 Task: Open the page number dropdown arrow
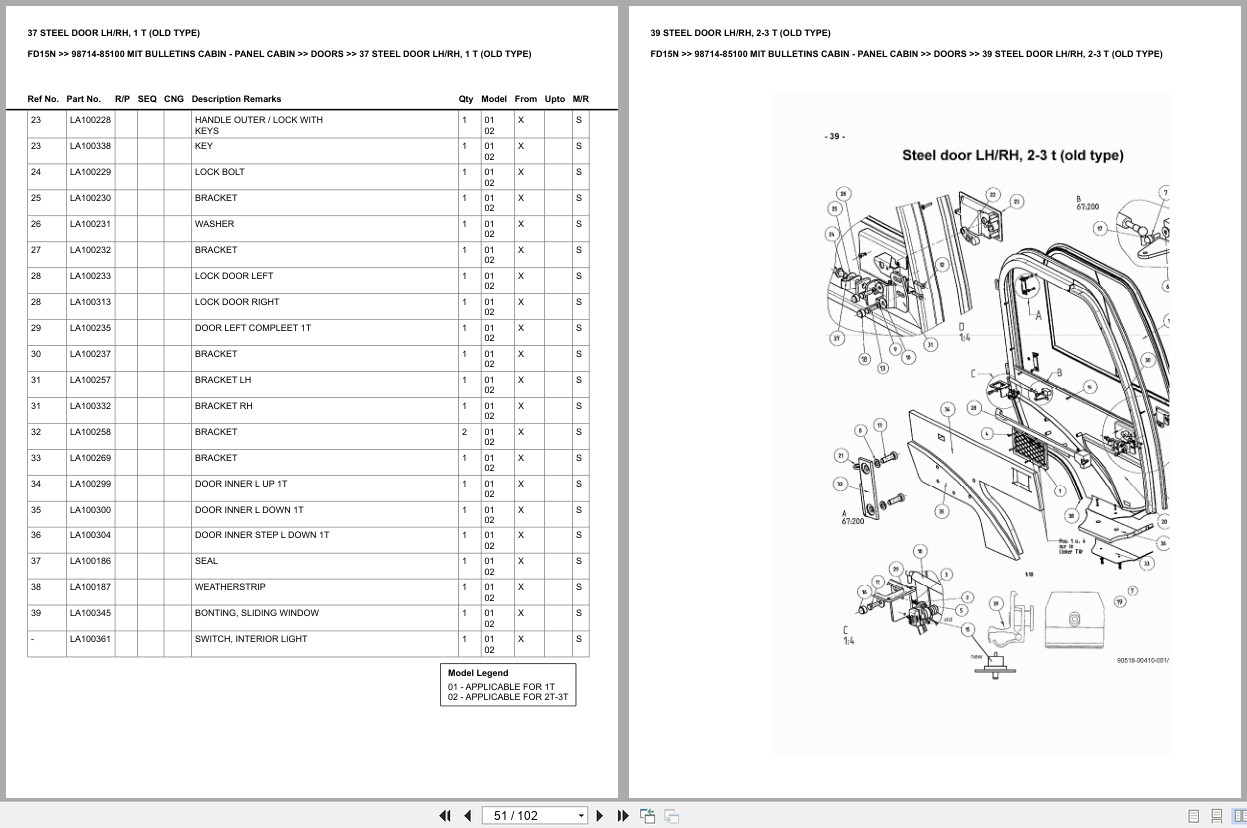(581, 816)
